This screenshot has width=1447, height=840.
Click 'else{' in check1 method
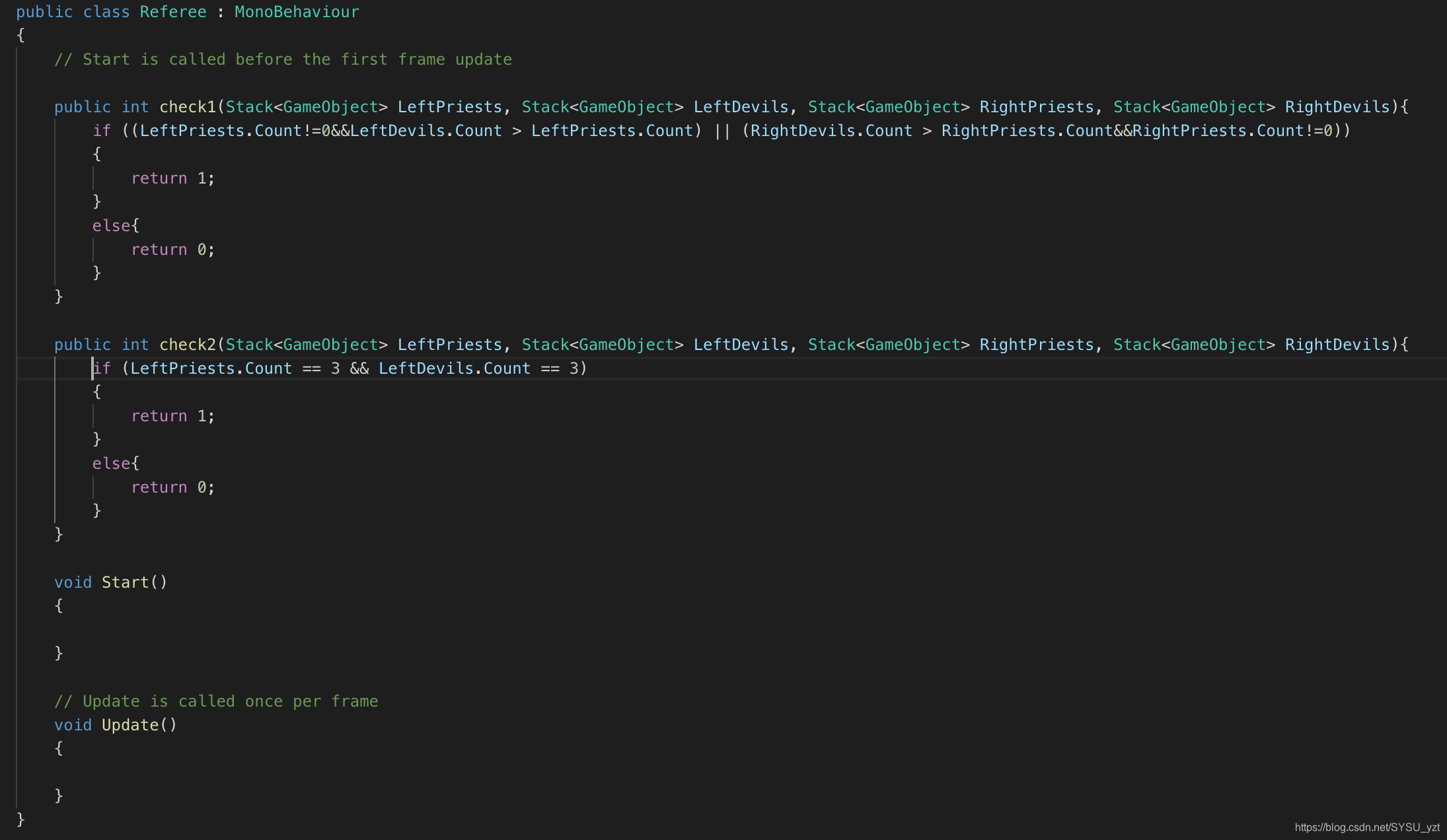pos(116,226)
